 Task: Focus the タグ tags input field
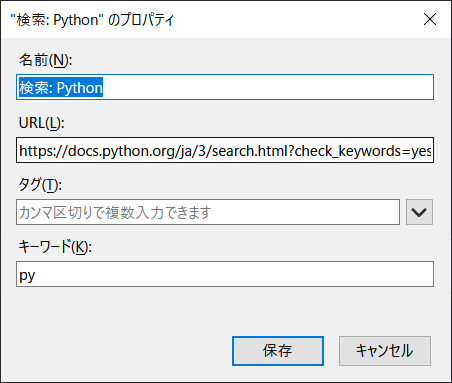208,212
